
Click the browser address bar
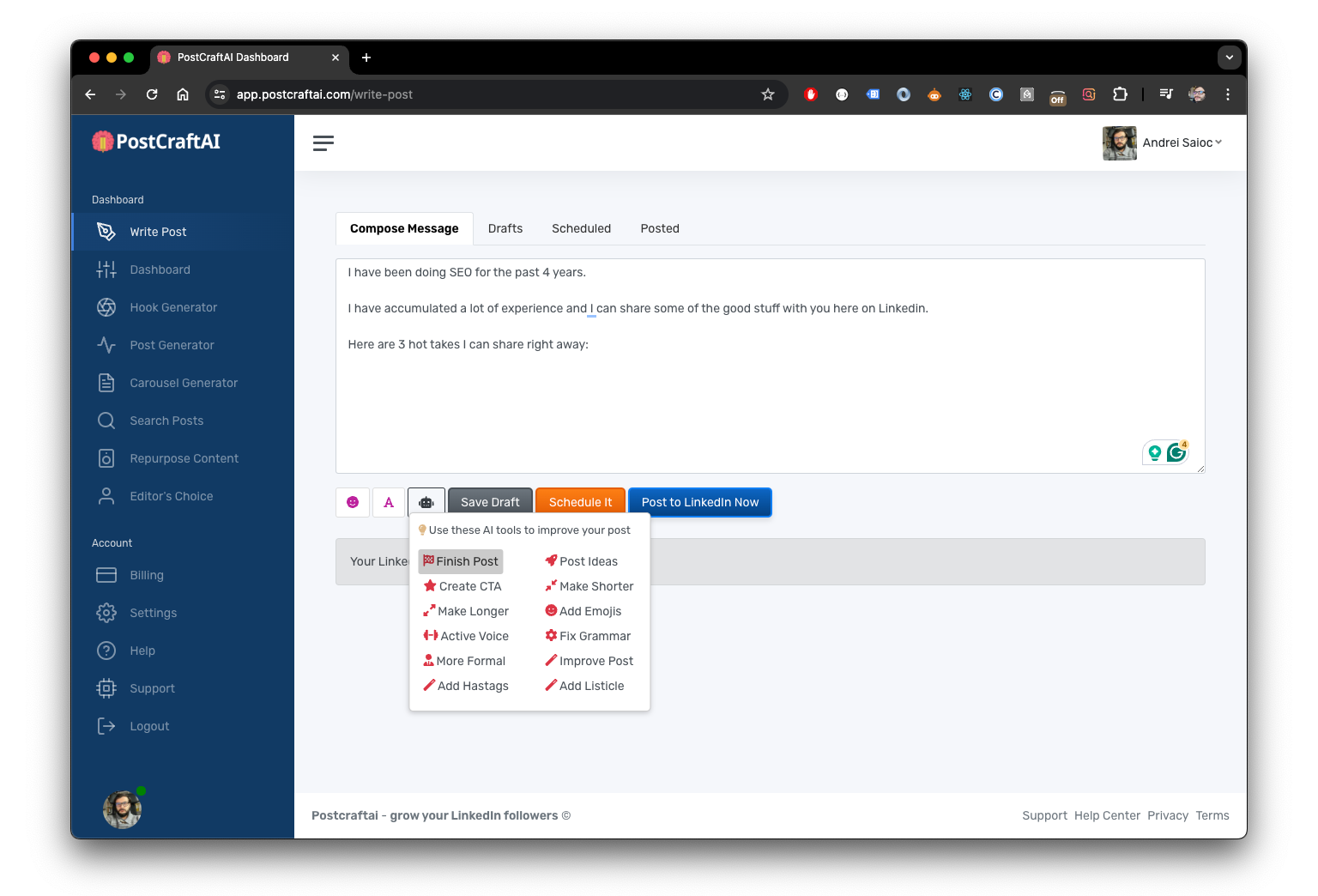[x=496, y=94]
